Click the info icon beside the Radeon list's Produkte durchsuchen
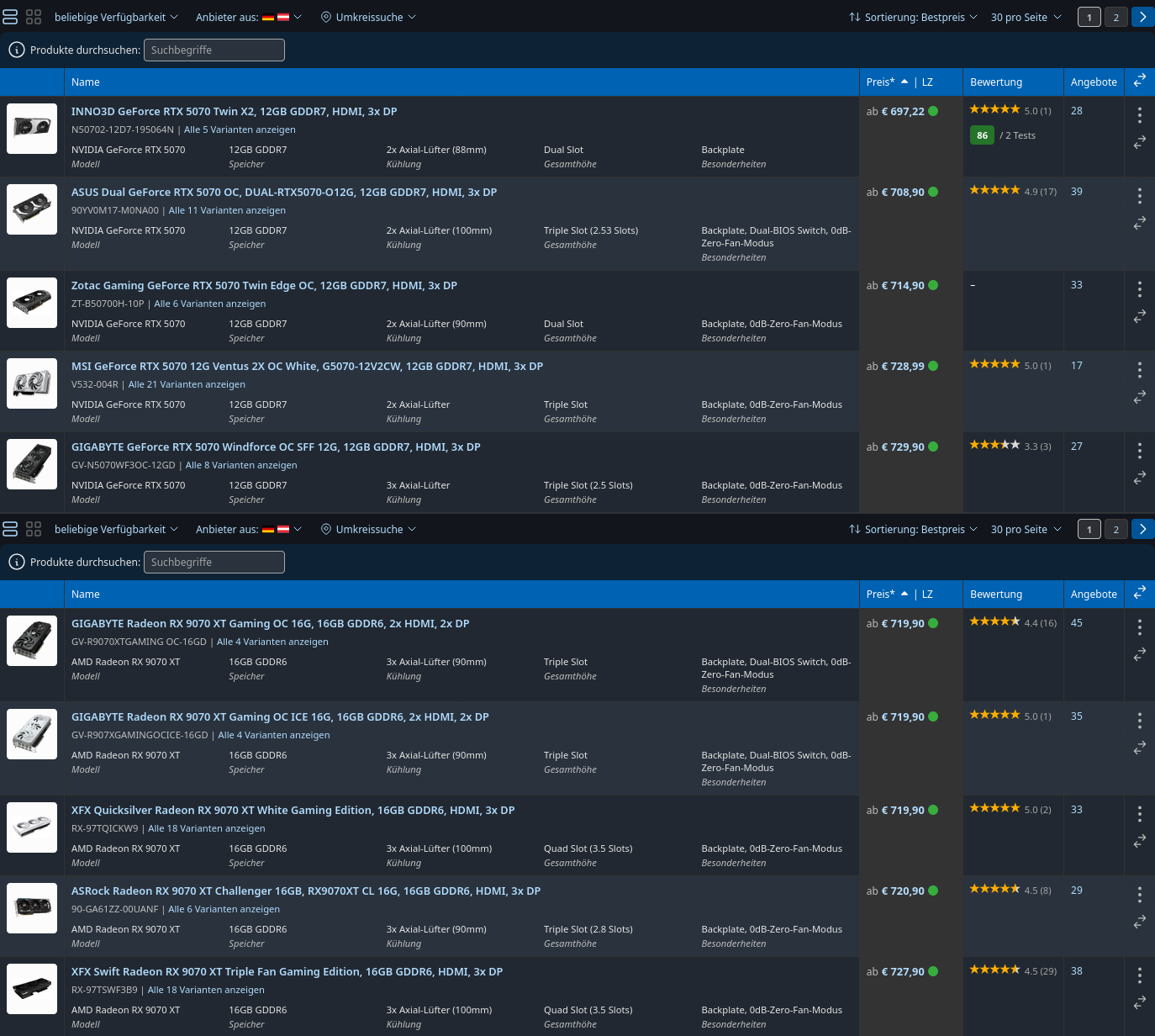 pos(17,563)
